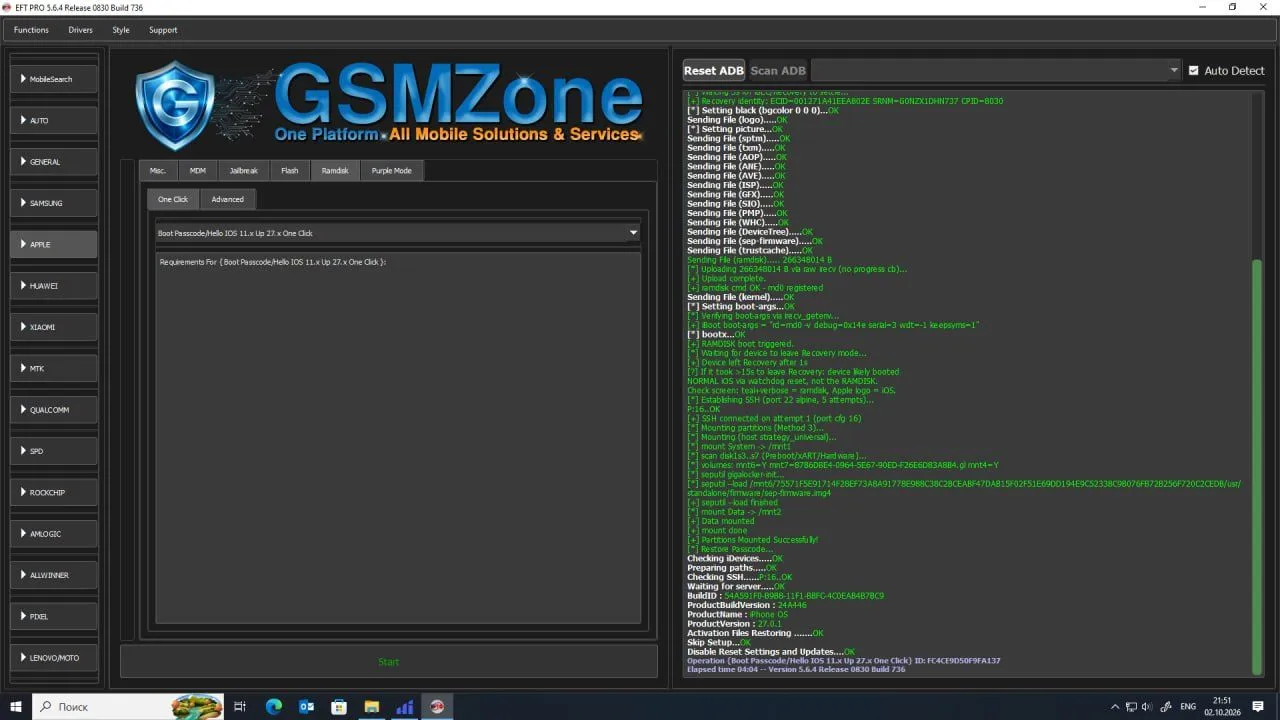Image resolution: width=1280 pixels, height=720 pixels.
Task: Expand the HUAWEI sidebar section
Action: pos(54,285)
